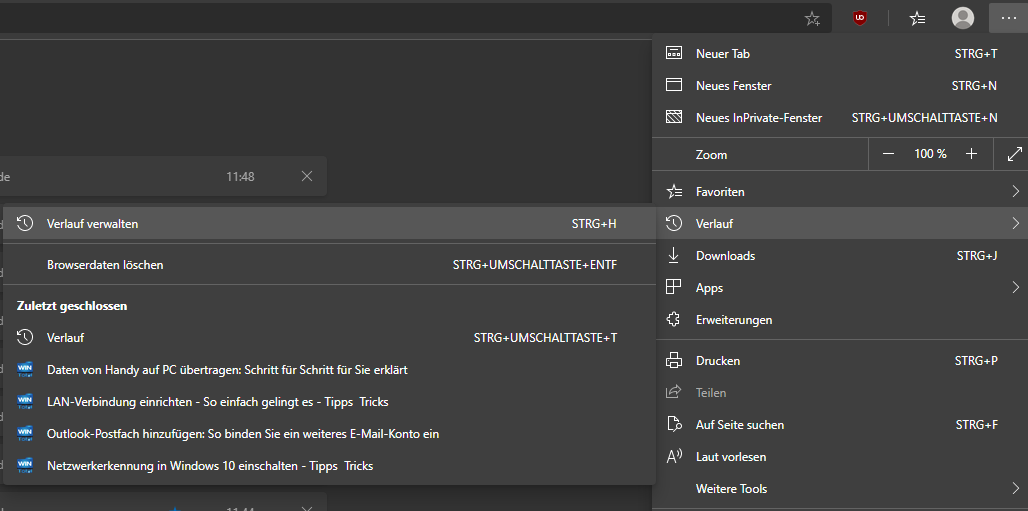Expand the Apps submenu

(1014, 288)
